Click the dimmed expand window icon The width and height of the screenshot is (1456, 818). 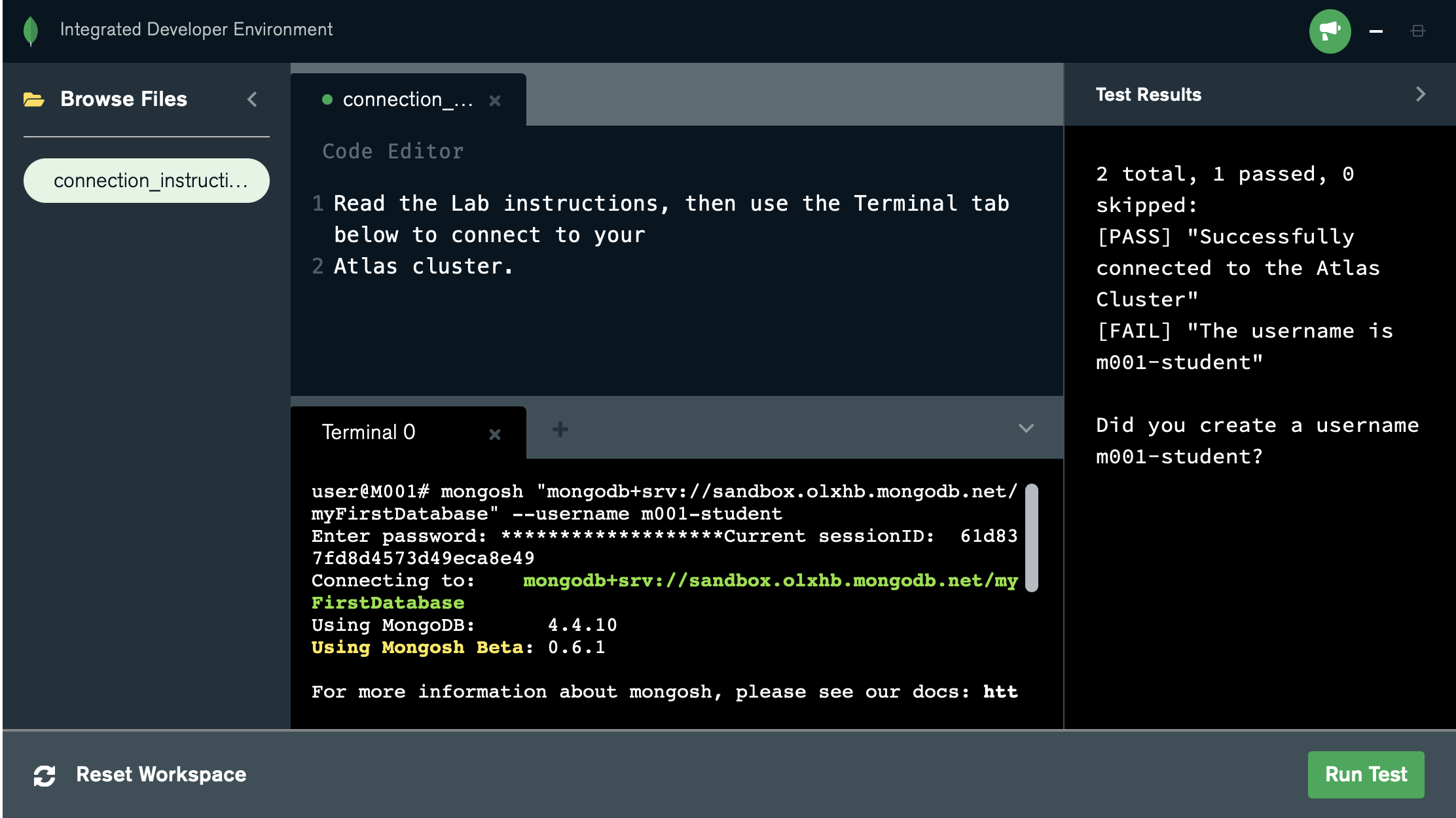pos(1418,31)
